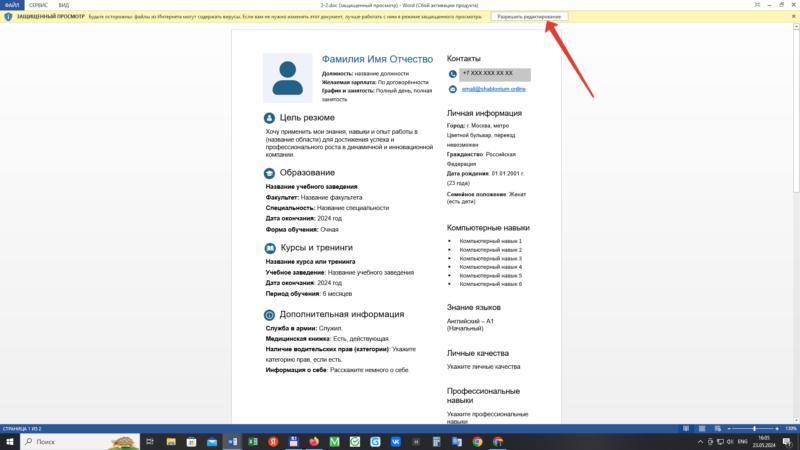Open the Calculator from the taskbar
This screenshot has height=450, width=800.
point(436,442)
